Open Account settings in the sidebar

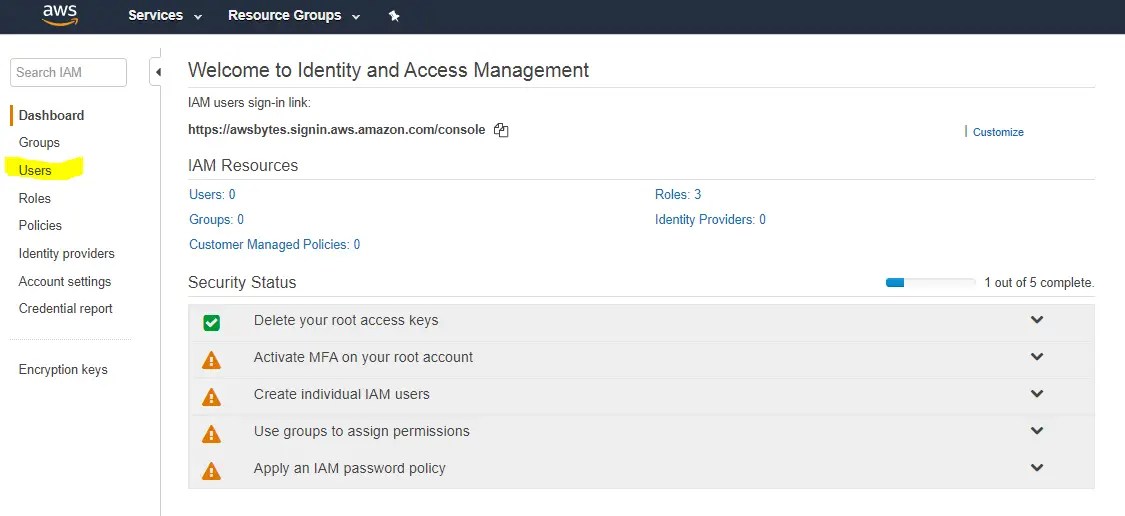click(x=65, y=281)
